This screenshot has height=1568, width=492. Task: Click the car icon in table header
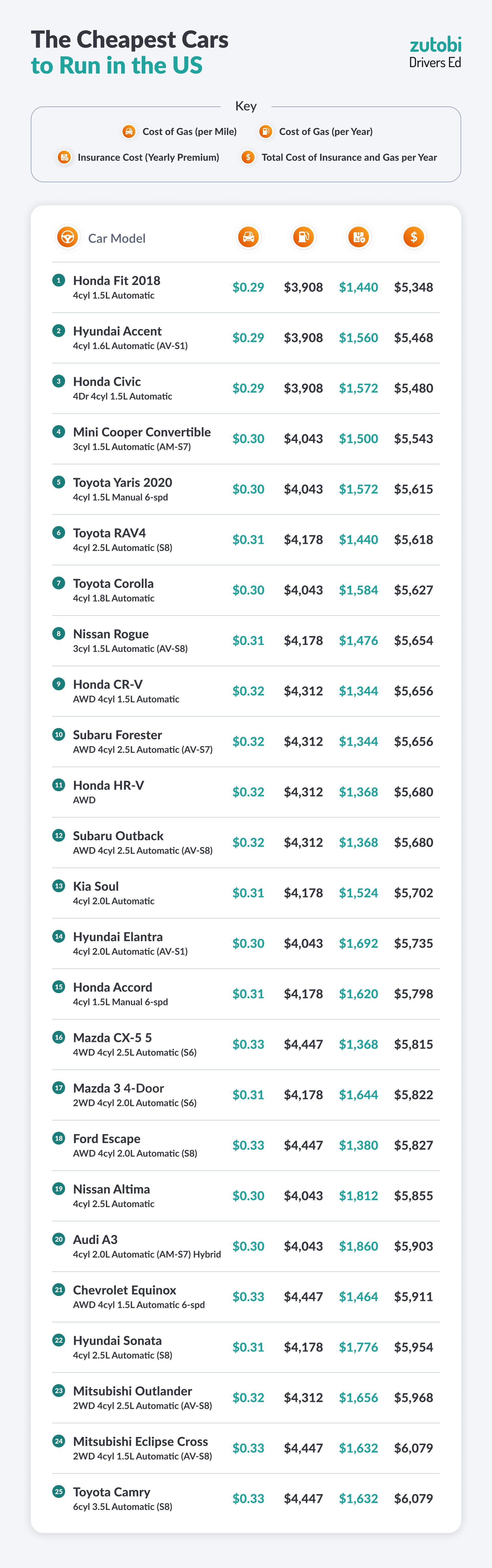click(x=249, y=237)
